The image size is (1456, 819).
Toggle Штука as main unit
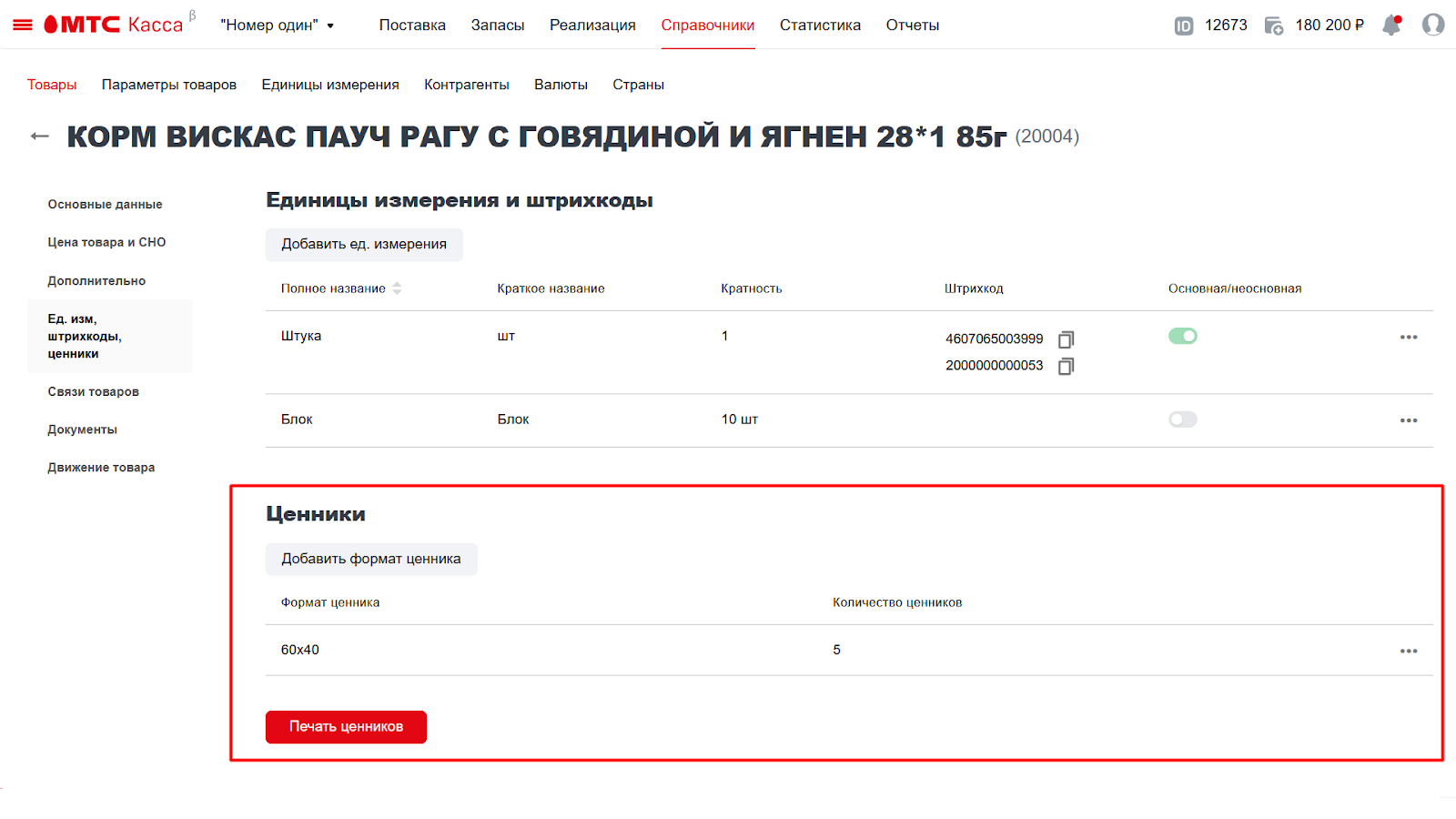coord(1183,336)
